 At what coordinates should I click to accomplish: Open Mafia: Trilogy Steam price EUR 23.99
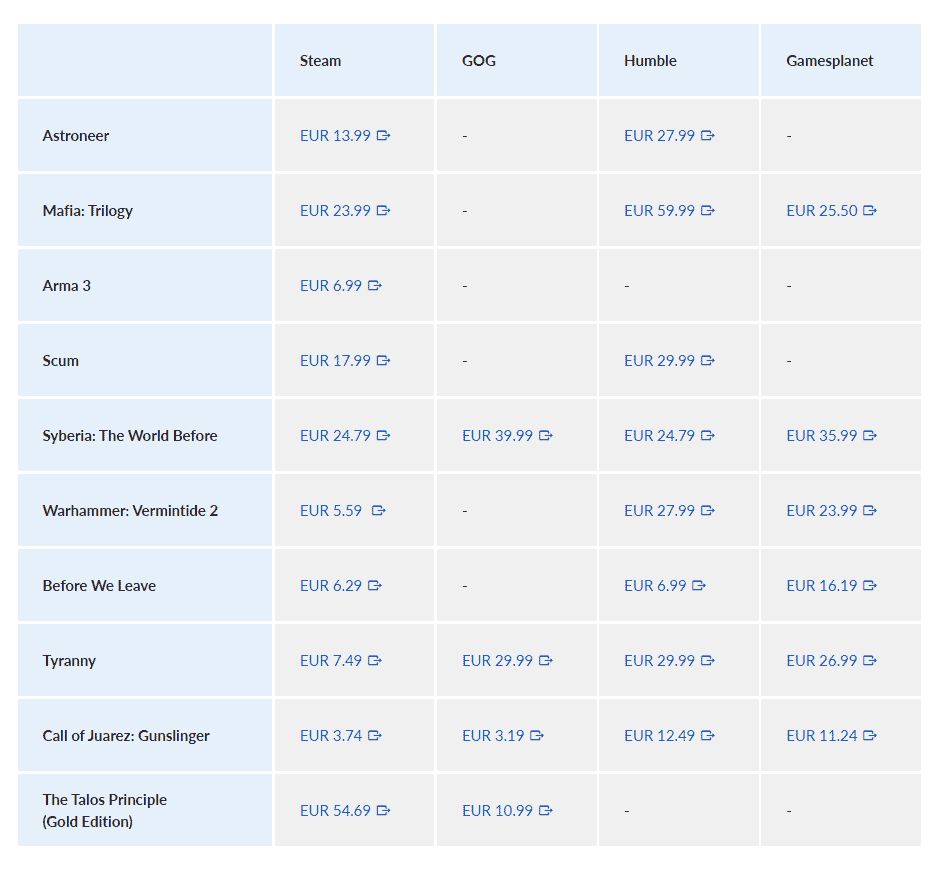(335, 211)
